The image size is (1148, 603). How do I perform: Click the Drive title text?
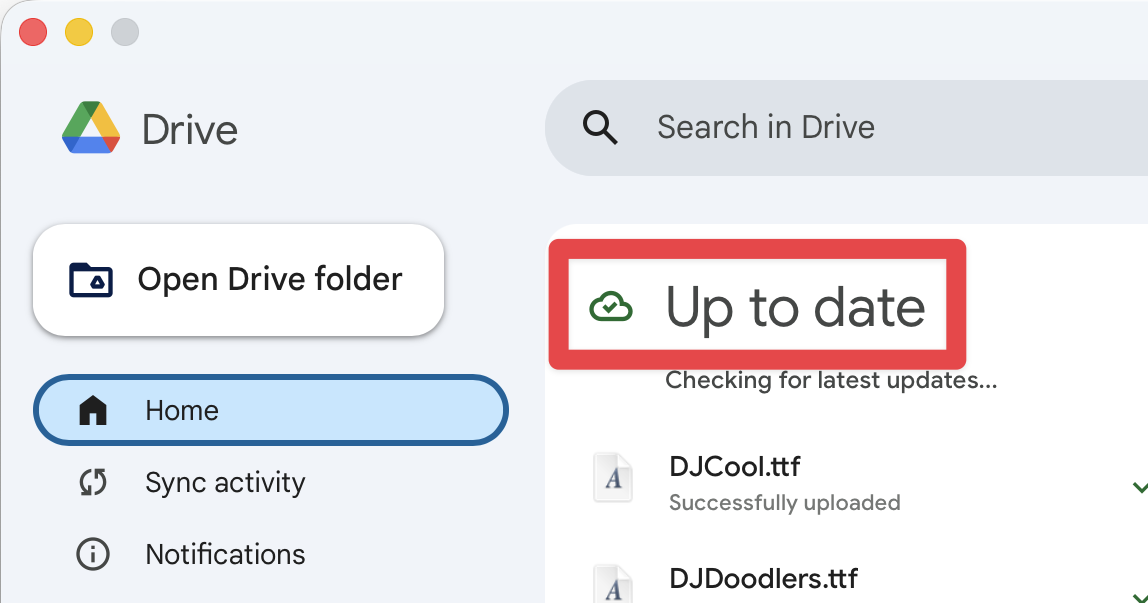pyautogui.click(x=190, y=130)
